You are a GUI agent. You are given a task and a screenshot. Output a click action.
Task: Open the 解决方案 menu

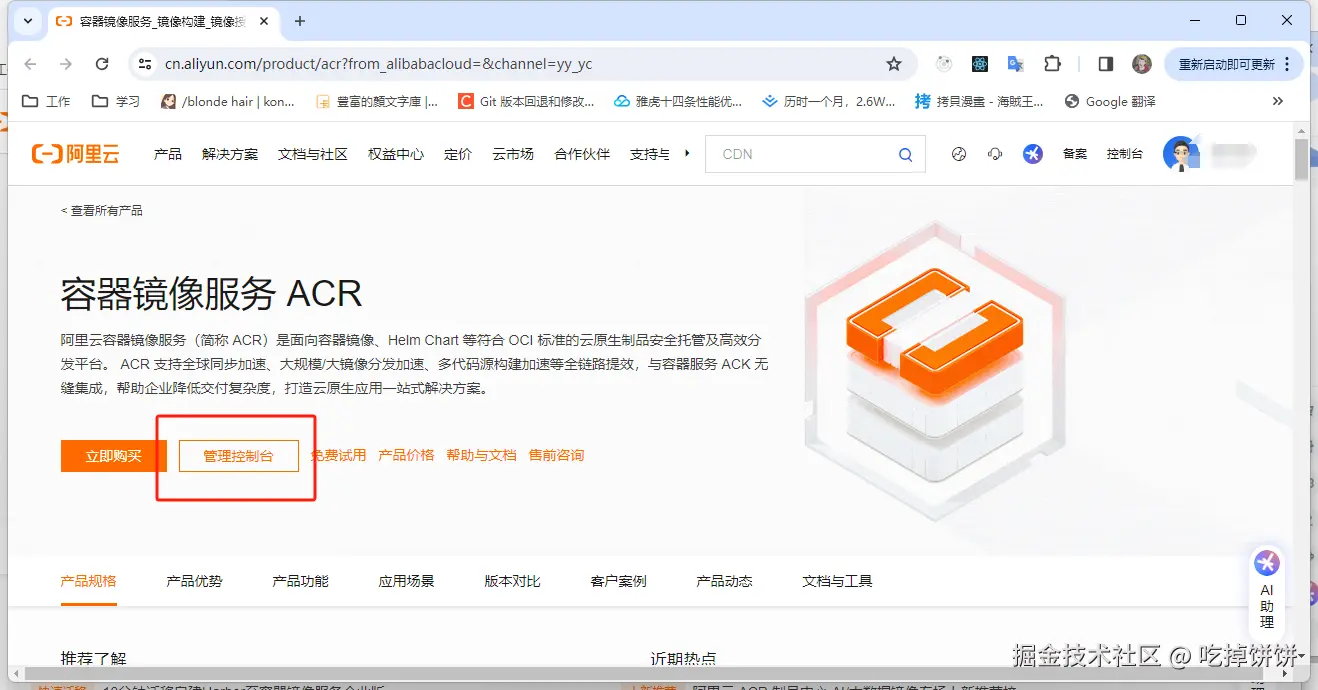[230, 154]
